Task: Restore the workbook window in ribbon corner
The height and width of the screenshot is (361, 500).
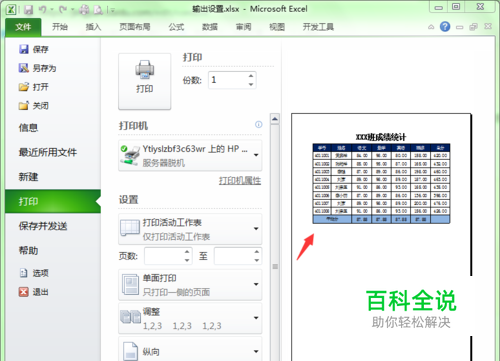Action: (473, 27)
